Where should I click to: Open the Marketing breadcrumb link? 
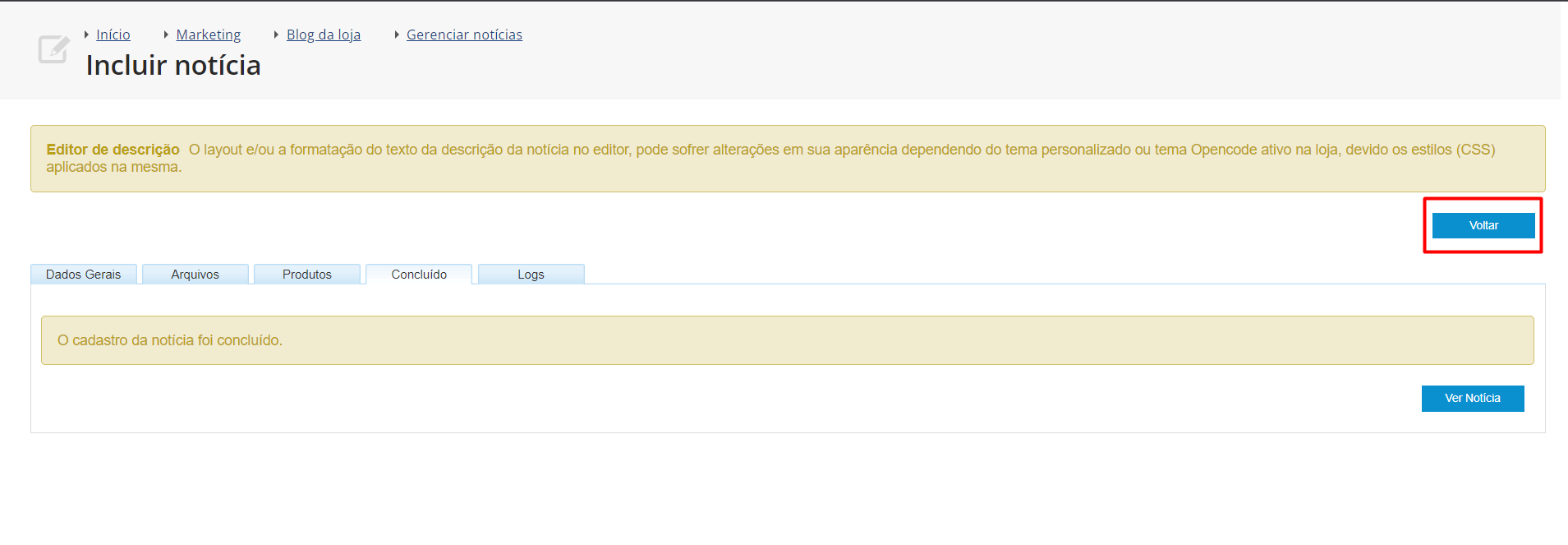pyautogui.click(x=209, y=35)
